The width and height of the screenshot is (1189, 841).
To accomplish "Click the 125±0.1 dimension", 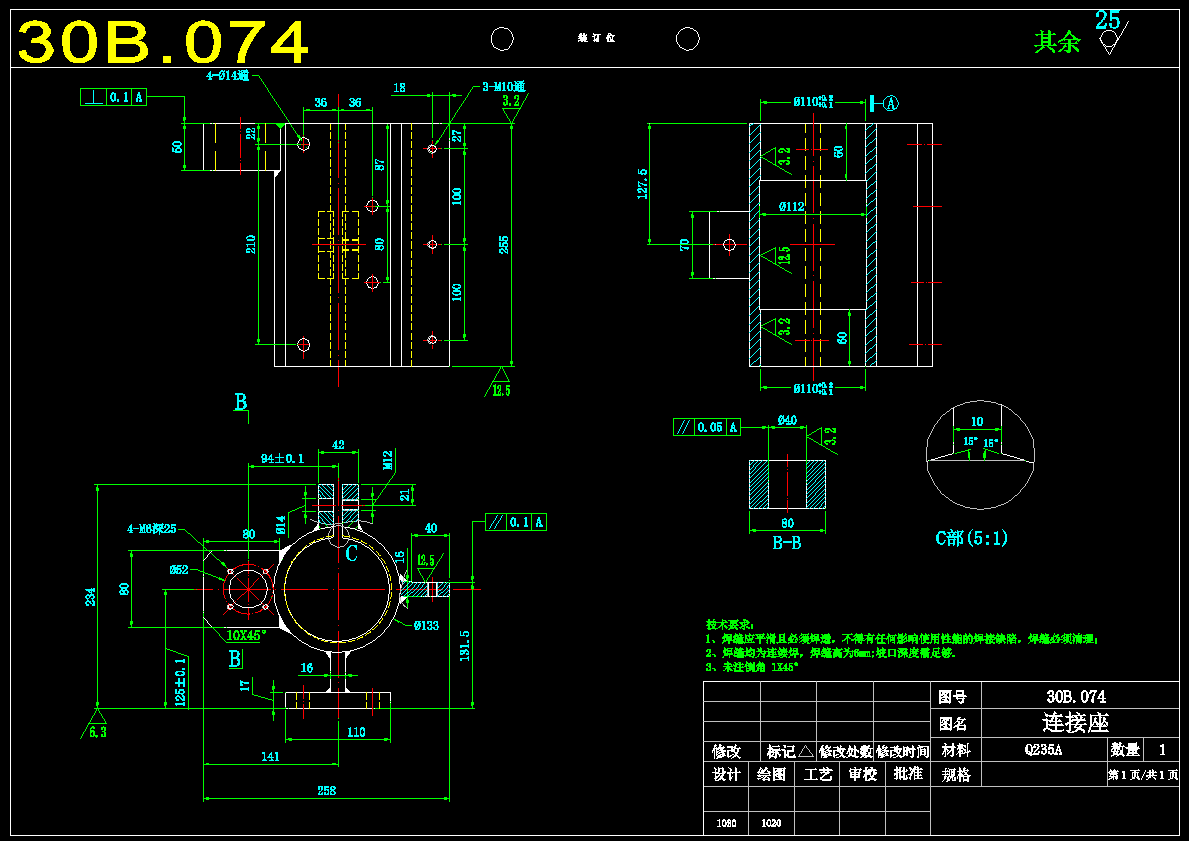I will point(180,682).
